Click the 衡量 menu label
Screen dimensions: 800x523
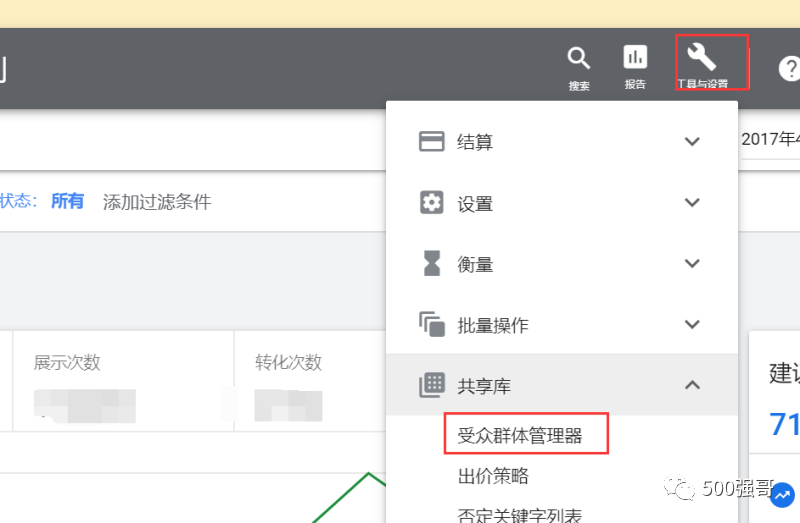475,264
